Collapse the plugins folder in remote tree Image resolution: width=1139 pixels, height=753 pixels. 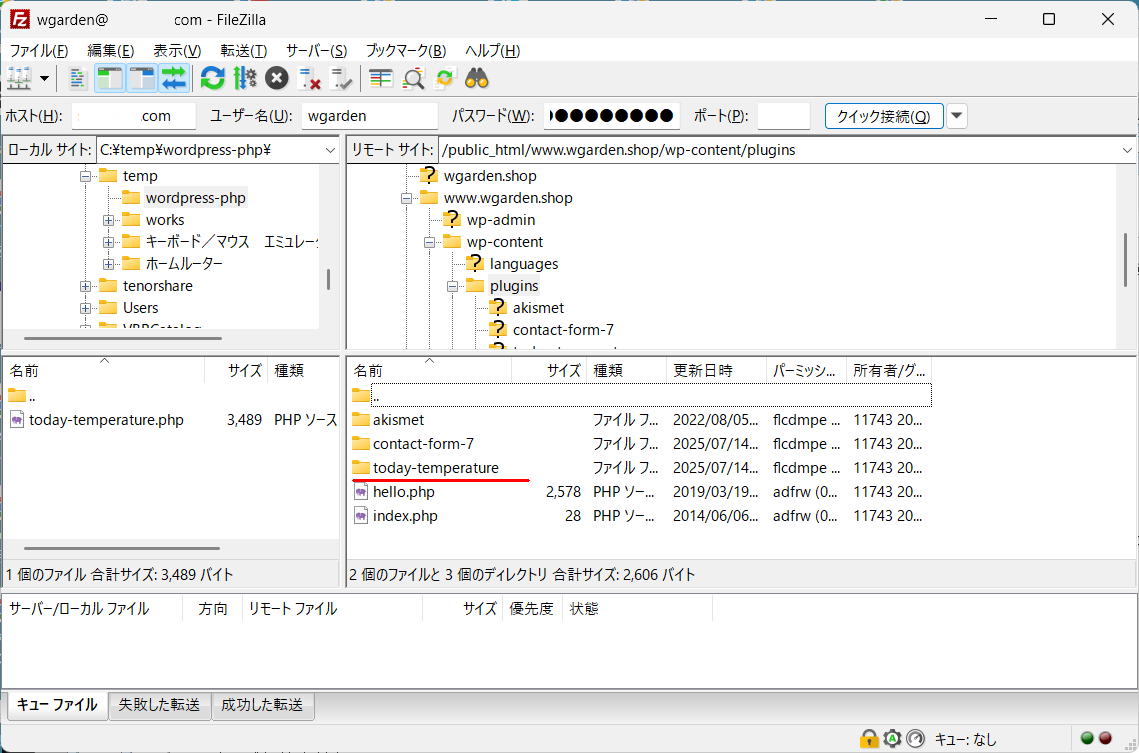(452, 286)
